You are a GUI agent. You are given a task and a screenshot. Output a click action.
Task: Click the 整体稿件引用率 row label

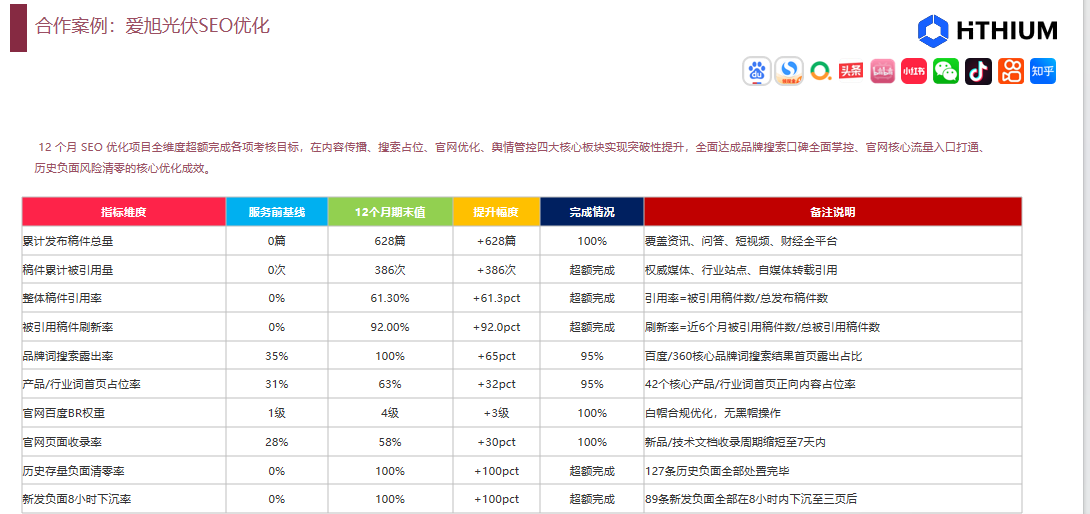(x=63, y=298)
